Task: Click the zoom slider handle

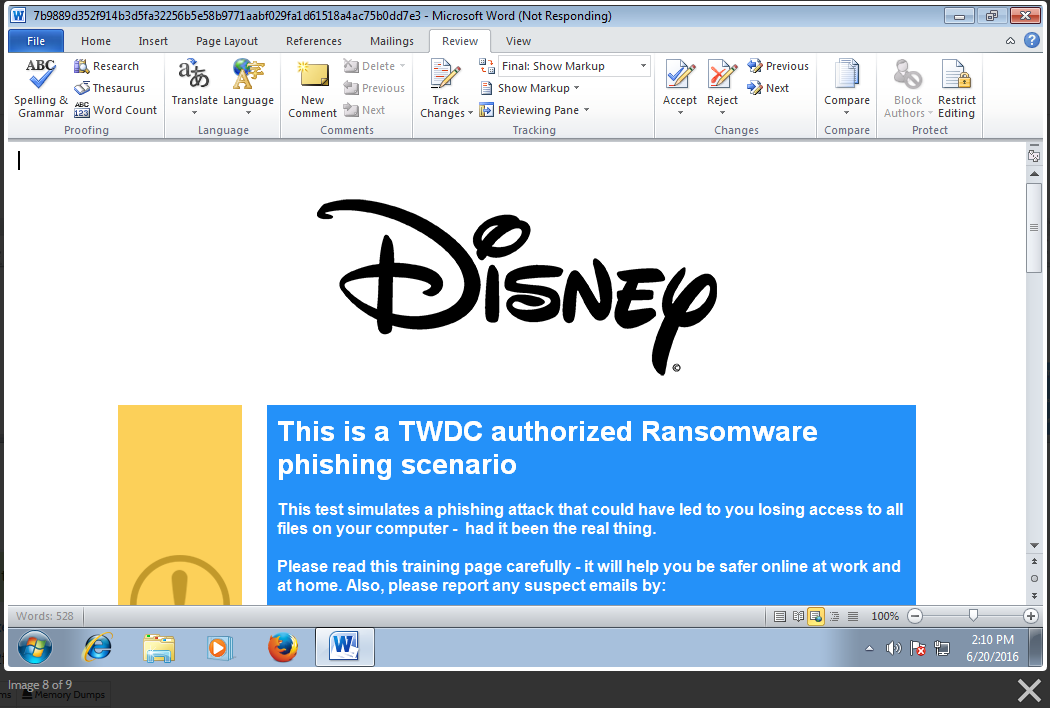Action: click(973, 616)
